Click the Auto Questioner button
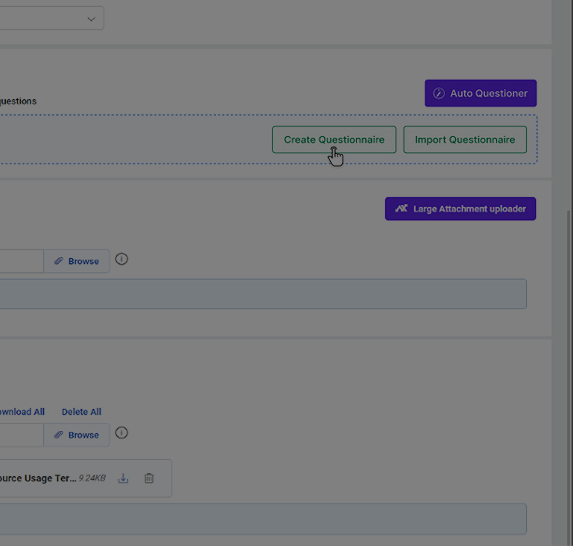This screenshot has height=546, width=573. click(x=481, y=93)
